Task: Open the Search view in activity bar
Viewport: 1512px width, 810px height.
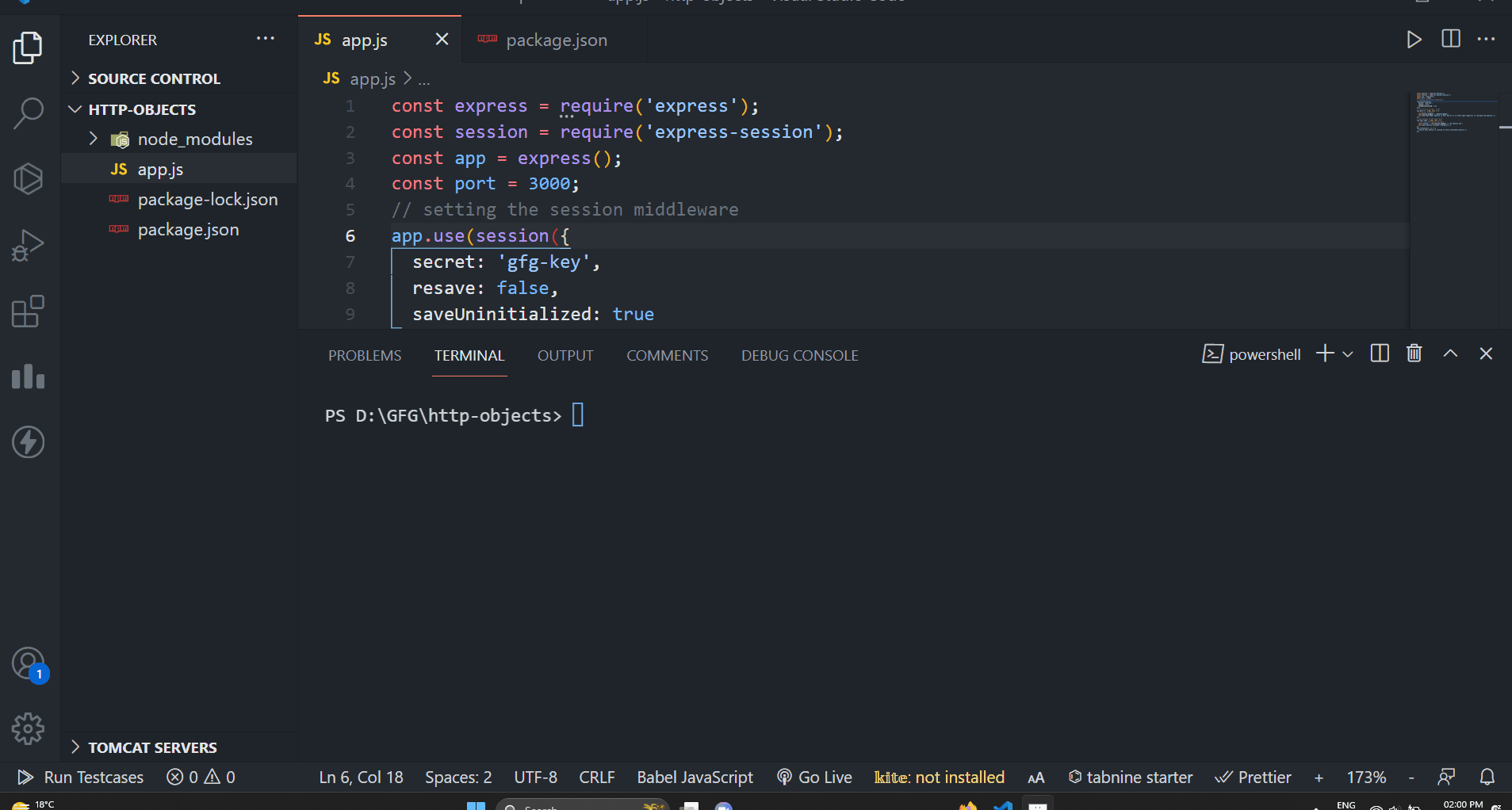Action: (29, 113)
